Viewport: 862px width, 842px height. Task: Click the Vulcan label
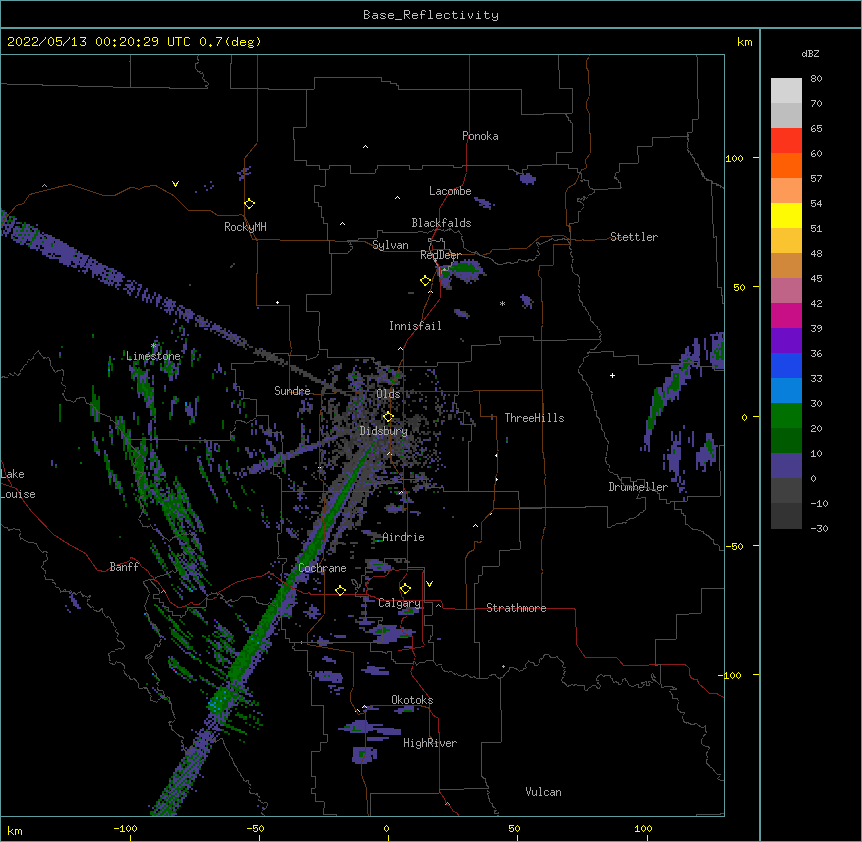(543, 792)
